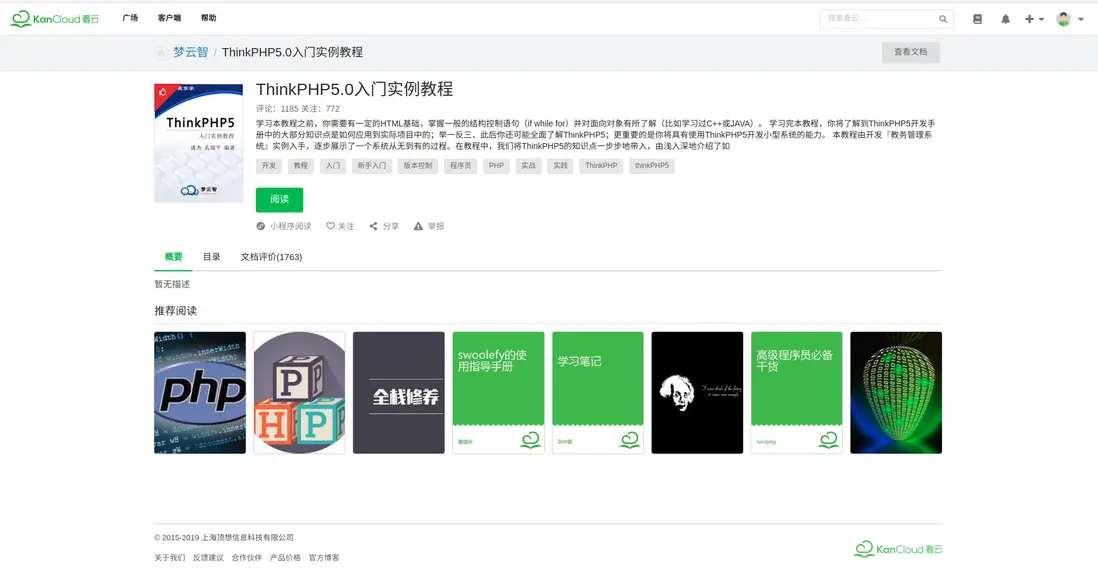This screenshot has width=1098, height=586.
Task: Click the 产品价格 footer link
Action: 285,558
